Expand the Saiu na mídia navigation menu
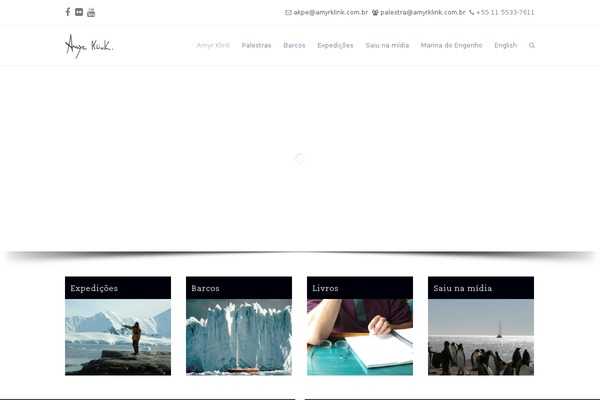600x400 pixels. 387,46
